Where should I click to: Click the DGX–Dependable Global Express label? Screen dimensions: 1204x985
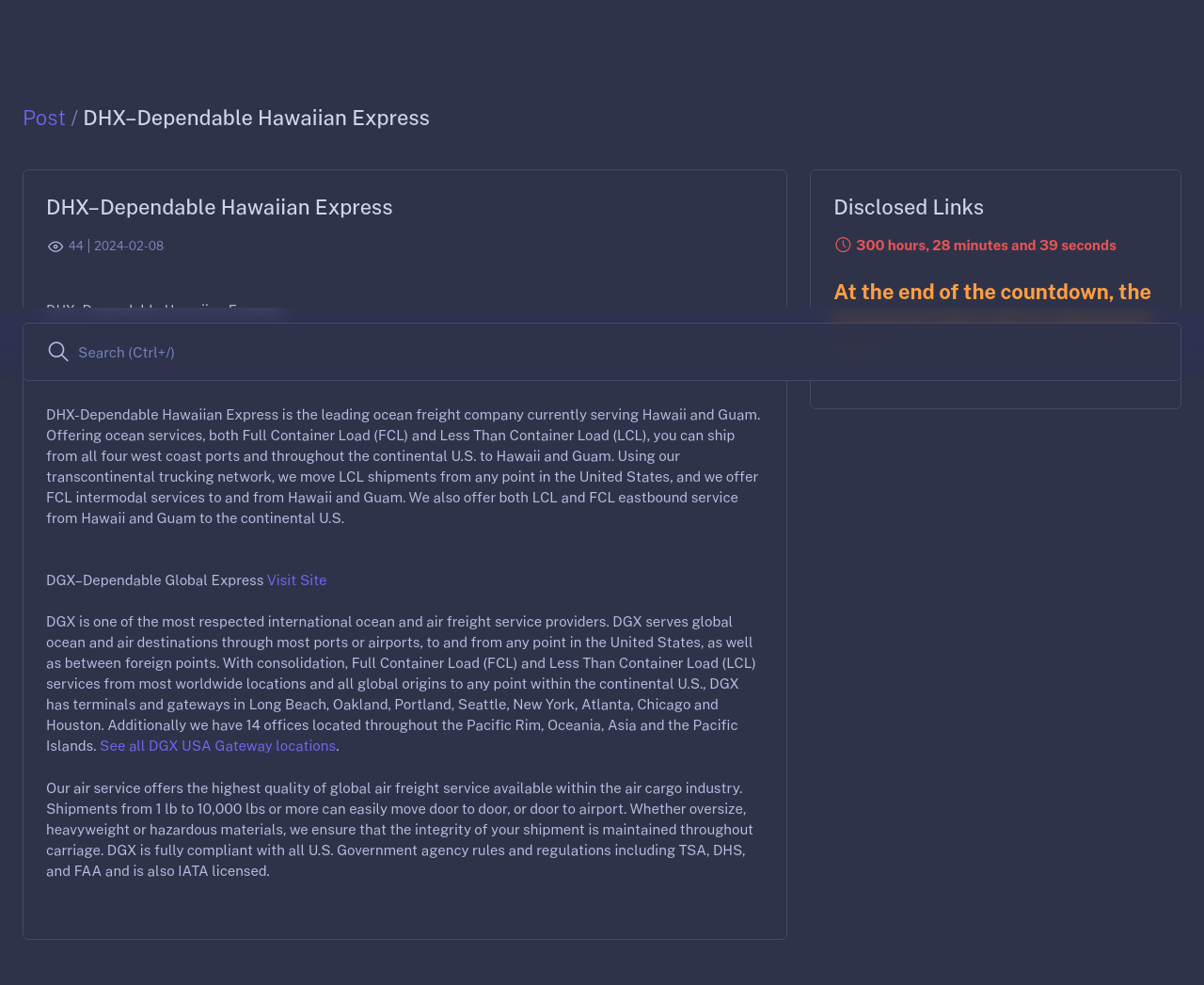click(154, 580)
